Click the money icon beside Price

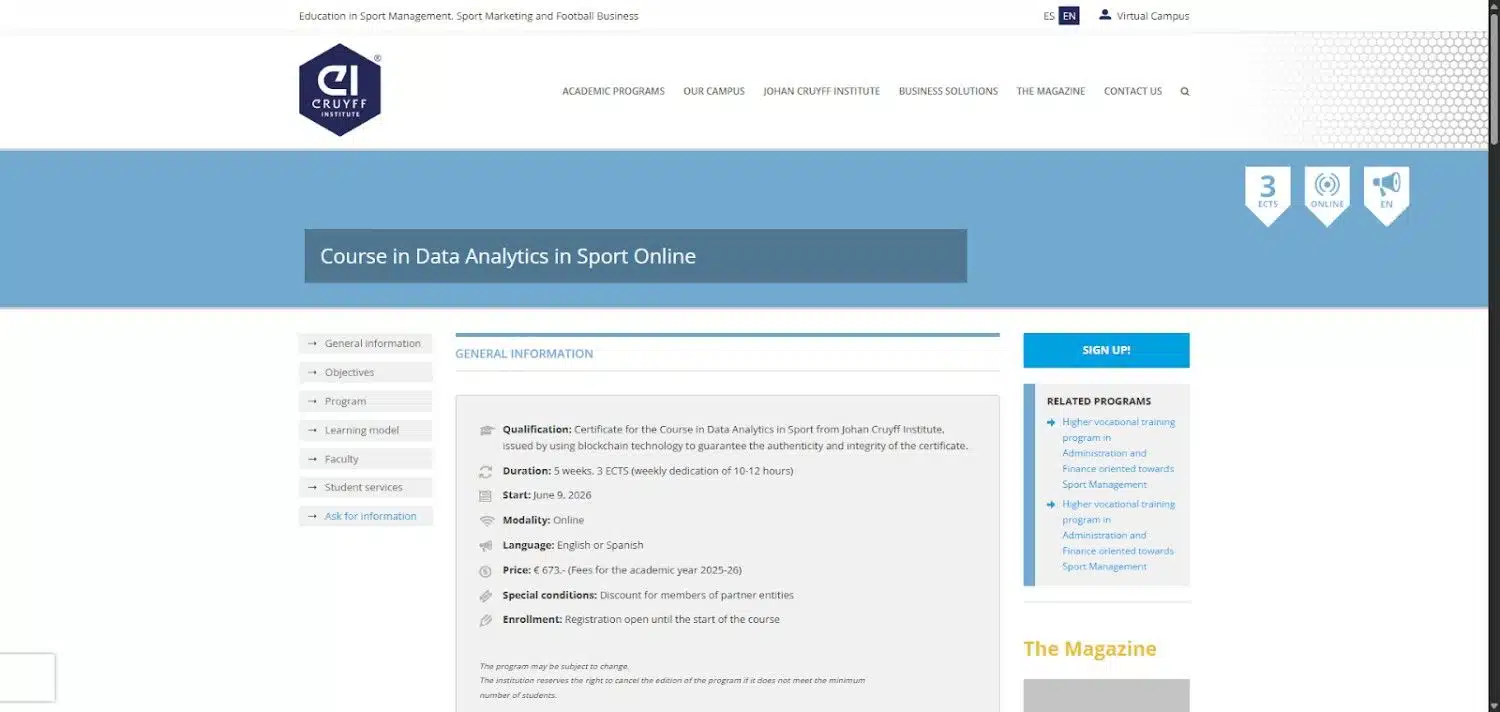tap(486, 570)
